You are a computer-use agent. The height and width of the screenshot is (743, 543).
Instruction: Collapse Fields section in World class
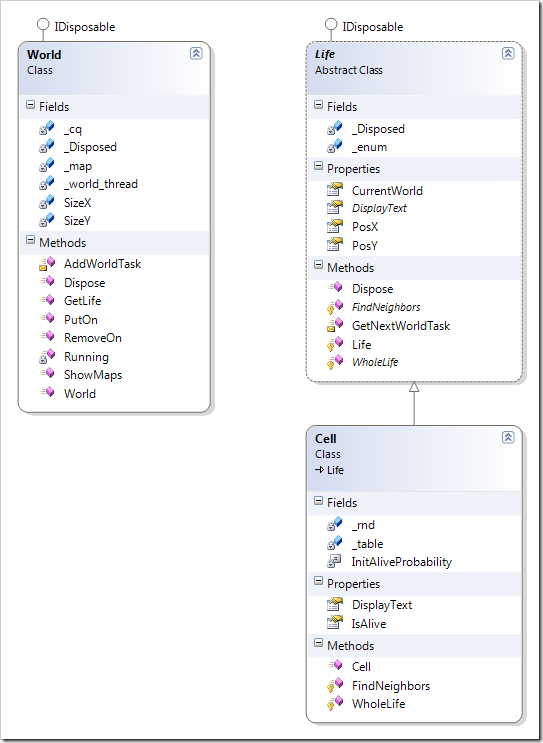30,105
